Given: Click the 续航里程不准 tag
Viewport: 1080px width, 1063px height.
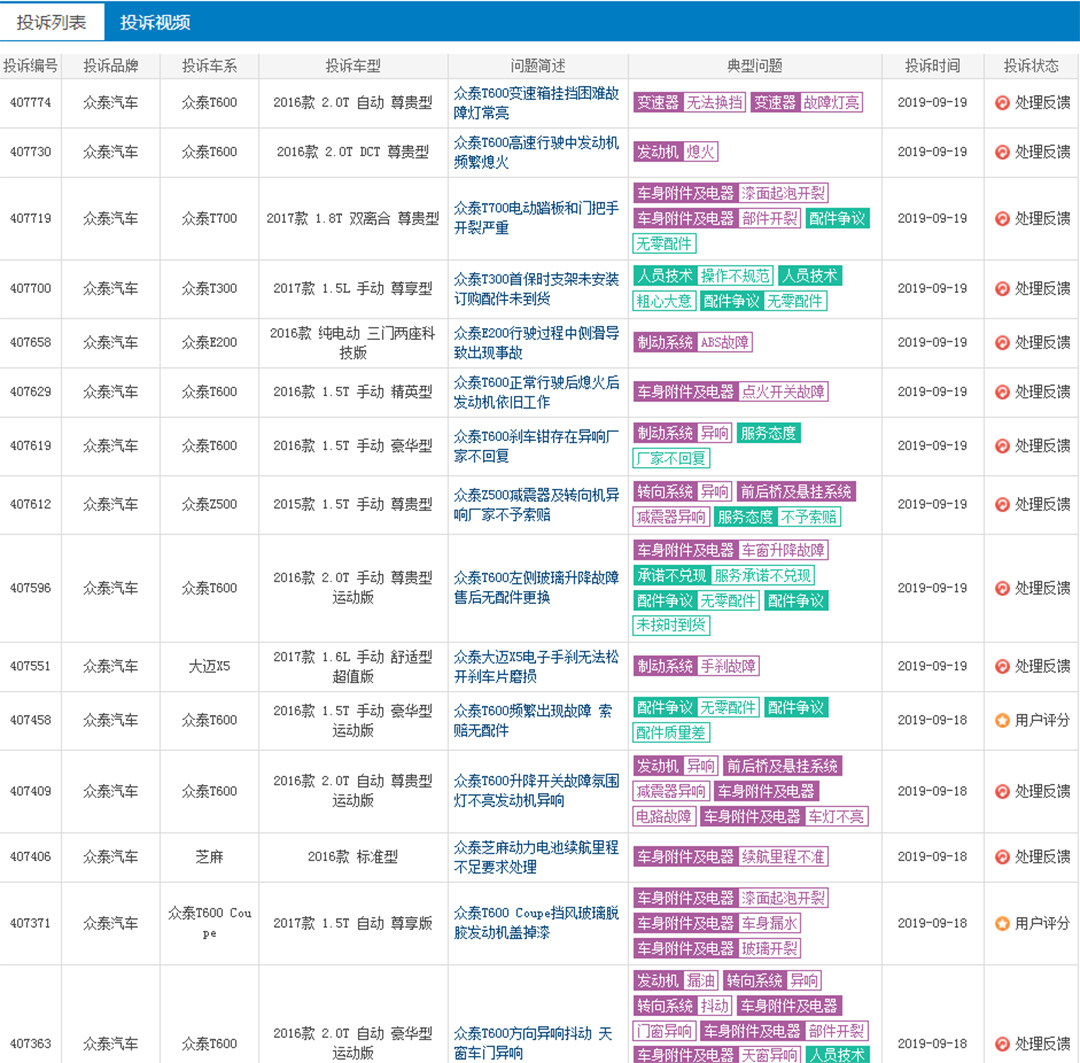Looking at the screenshot, I should [x=784, y=857].
